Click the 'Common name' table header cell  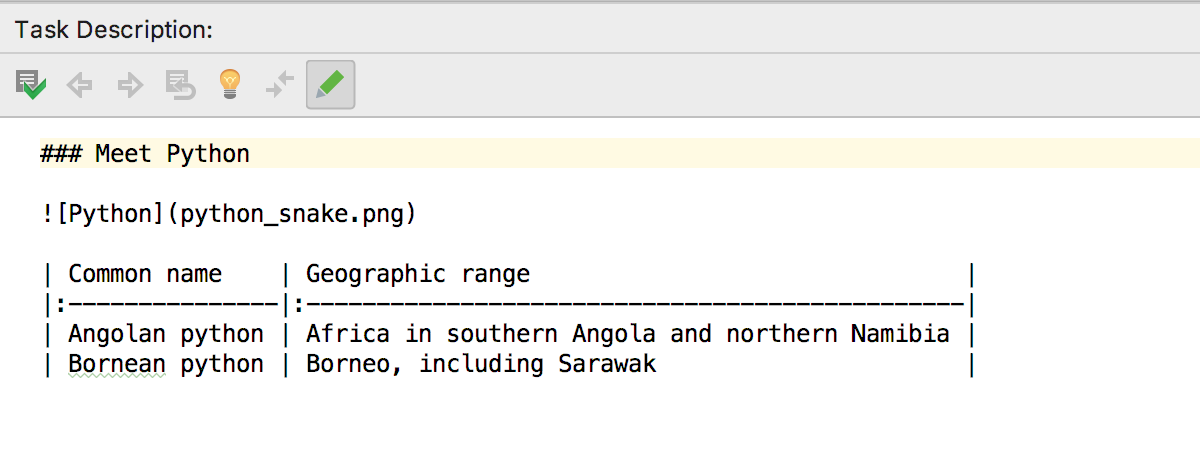[145, 274]
